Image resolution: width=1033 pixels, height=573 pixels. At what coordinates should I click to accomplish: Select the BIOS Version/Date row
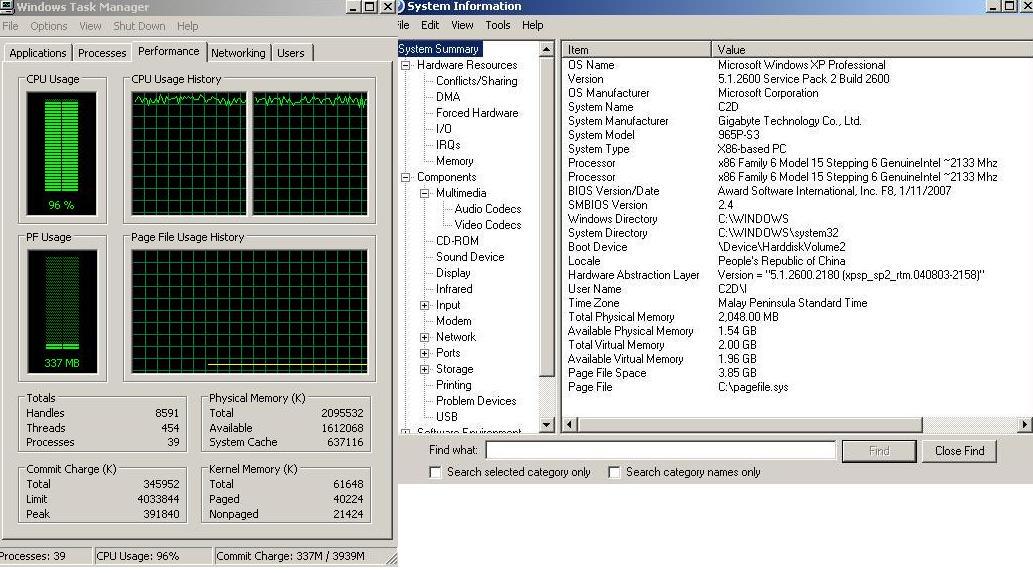point(797,191)
